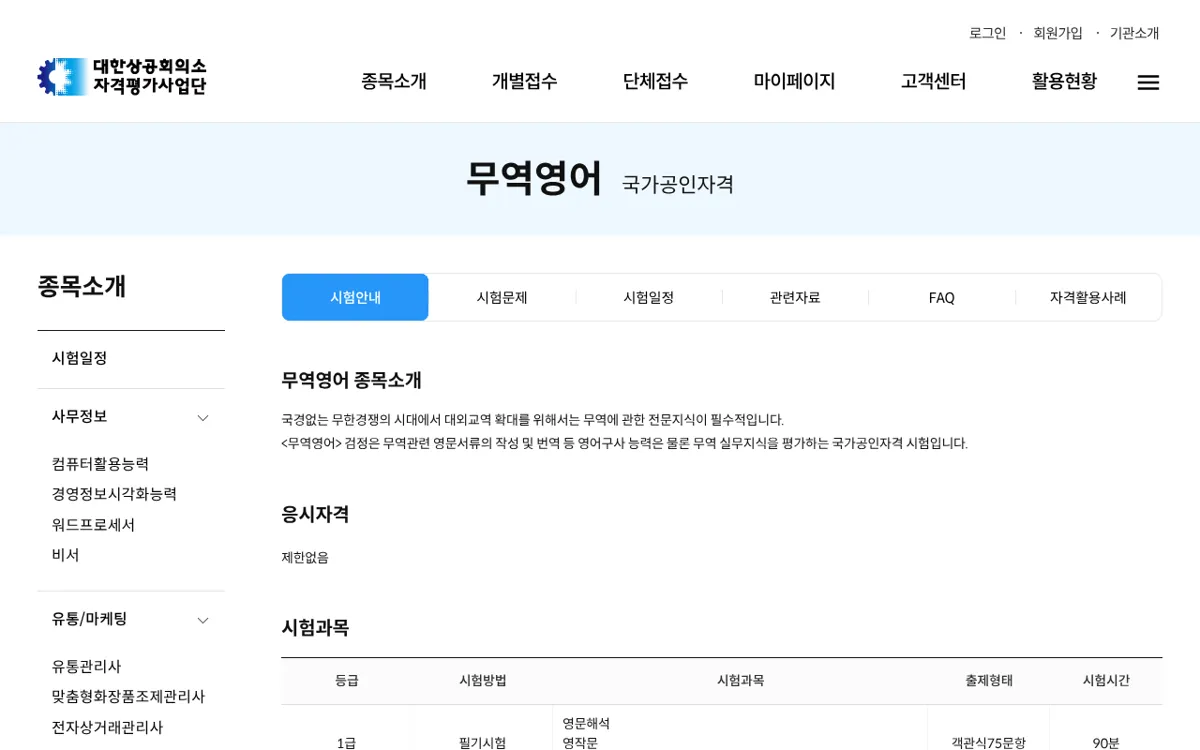Open 시험일정 in the sidebar
Screen dimensions: 1200x750
(x=80, y=358)
